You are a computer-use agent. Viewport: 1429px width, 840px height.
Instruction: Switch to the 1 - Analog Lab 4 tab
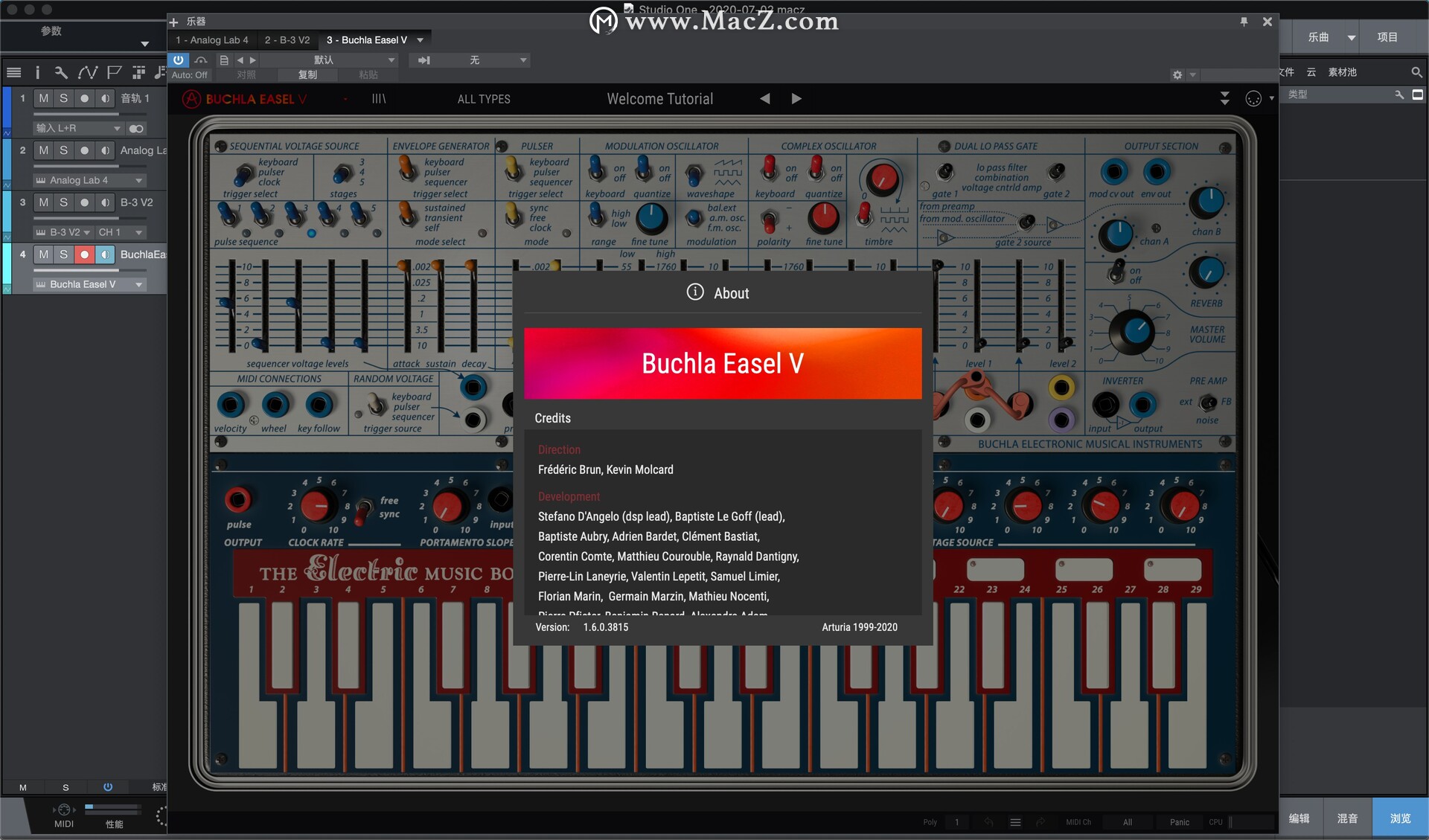point(212,40)
